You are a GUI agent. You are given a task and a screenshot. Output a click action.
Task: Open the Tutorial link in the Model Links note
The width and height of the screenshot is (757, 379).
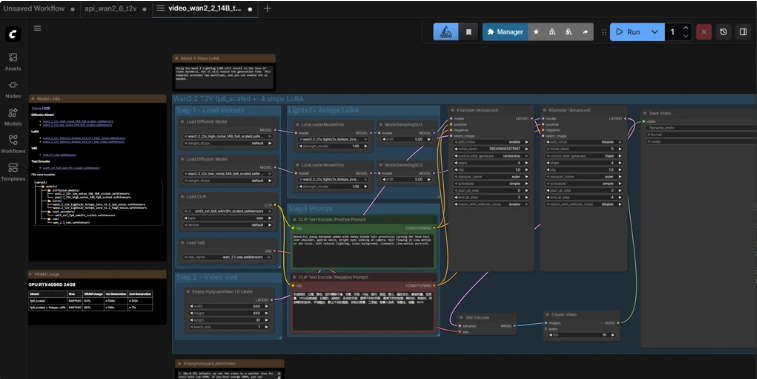[x=41, y=109]
